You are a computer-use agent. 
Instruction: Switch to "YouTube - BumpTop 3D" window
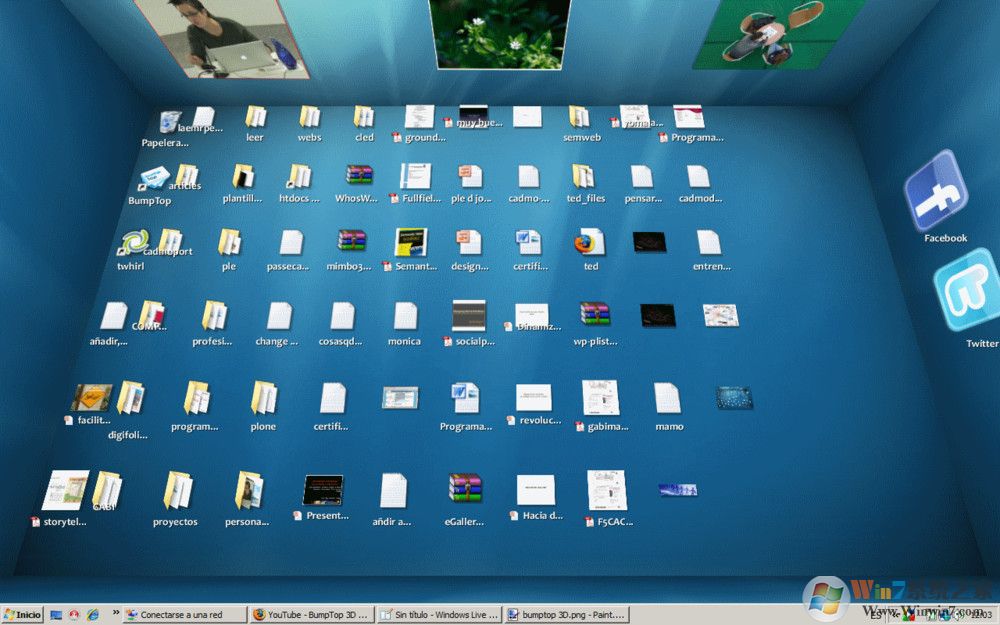point(310,614)
